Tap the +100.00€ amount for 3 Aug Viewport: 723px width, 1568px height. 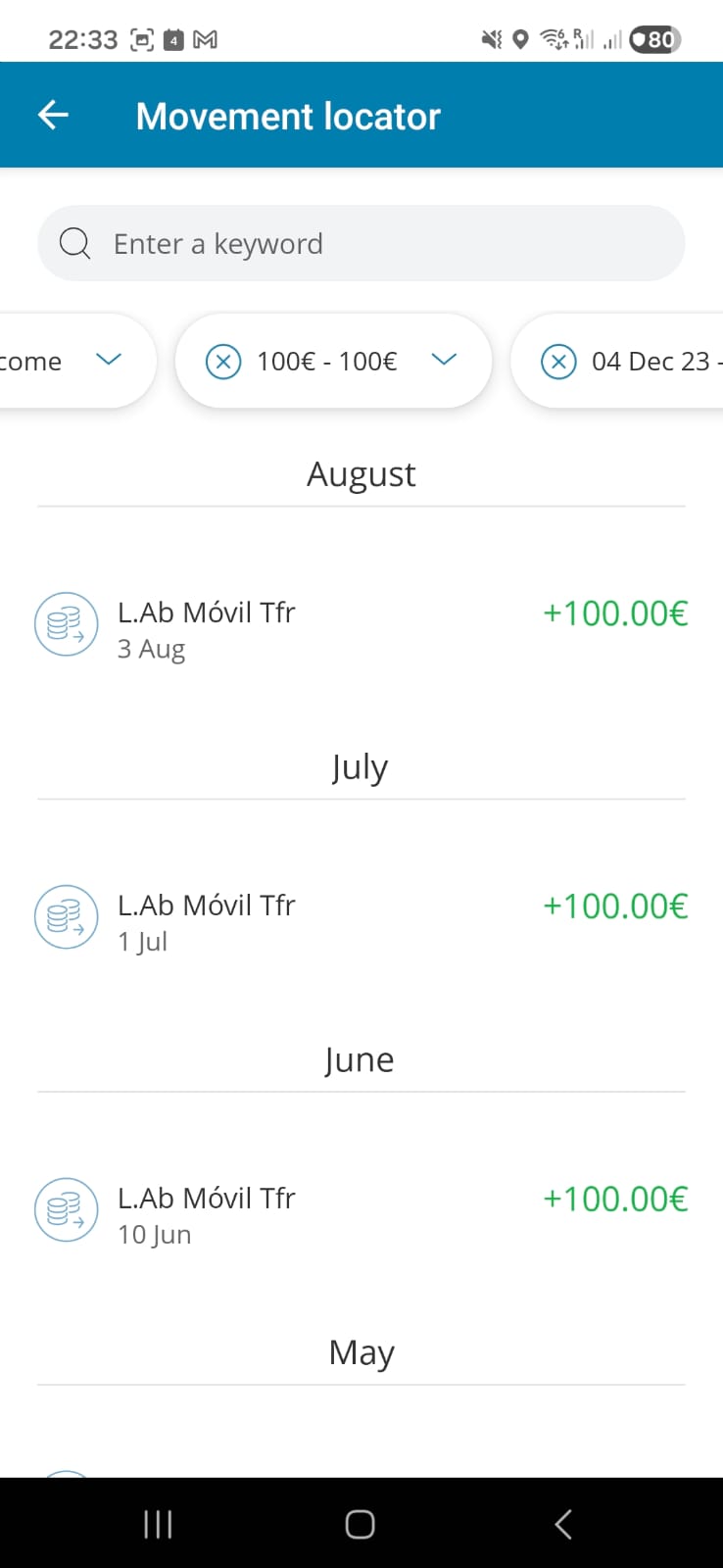(x=615, y=613)
